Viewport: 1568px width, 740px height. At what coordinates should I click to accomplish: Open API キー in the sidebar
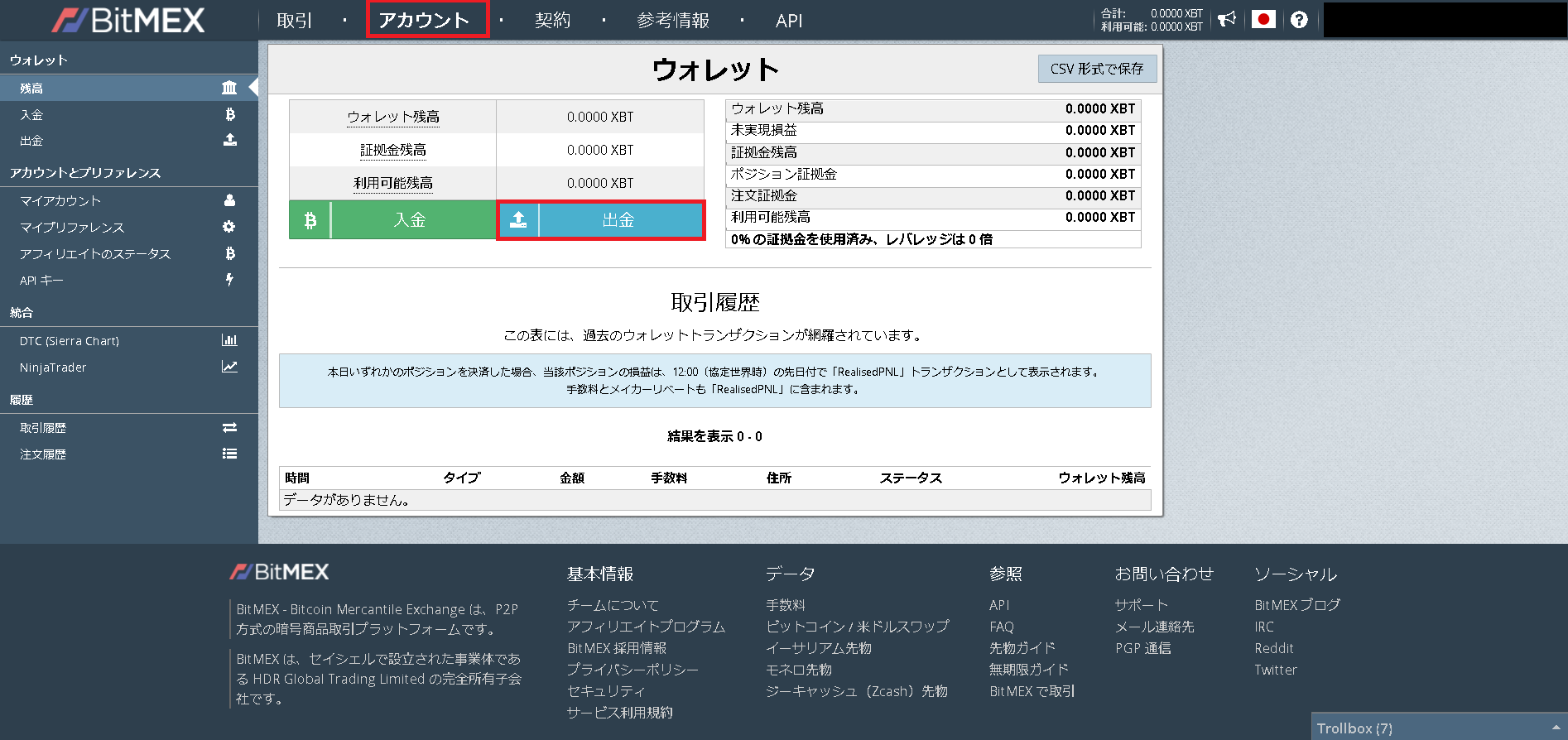point(129,280)
